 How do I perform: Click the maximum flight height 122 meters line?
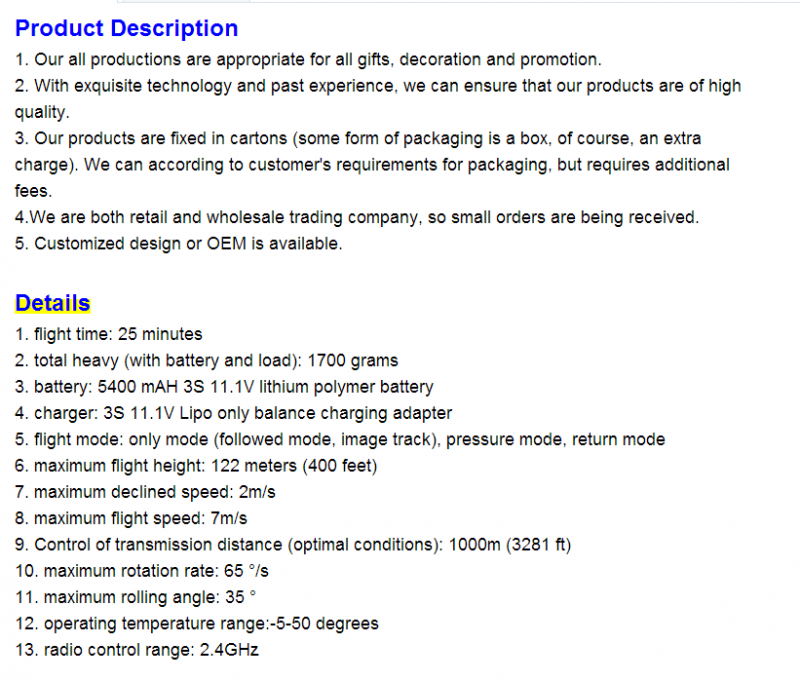pyautogui.click(x=196, y=466)
